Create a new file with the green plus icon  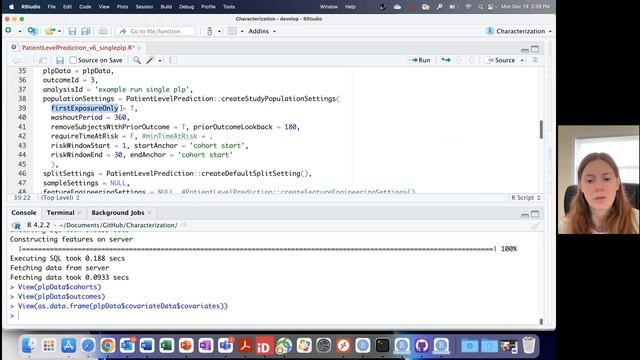coord(8,31)
